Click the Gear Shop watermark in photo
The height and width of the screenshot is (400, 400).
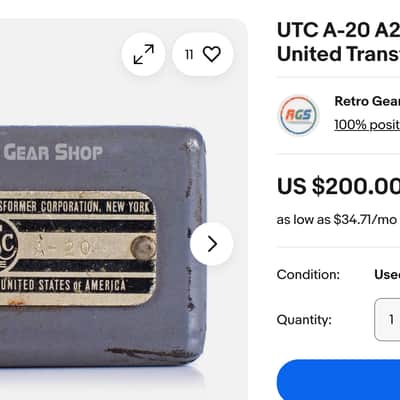pos(52,152)
